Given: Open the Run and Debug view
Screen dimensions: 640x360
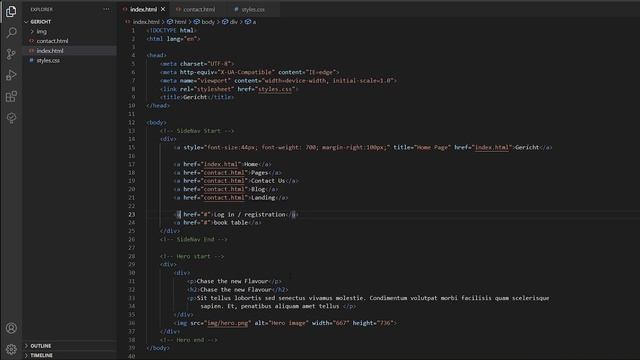Looking at the screenshot, I should (x=11, y=75).
